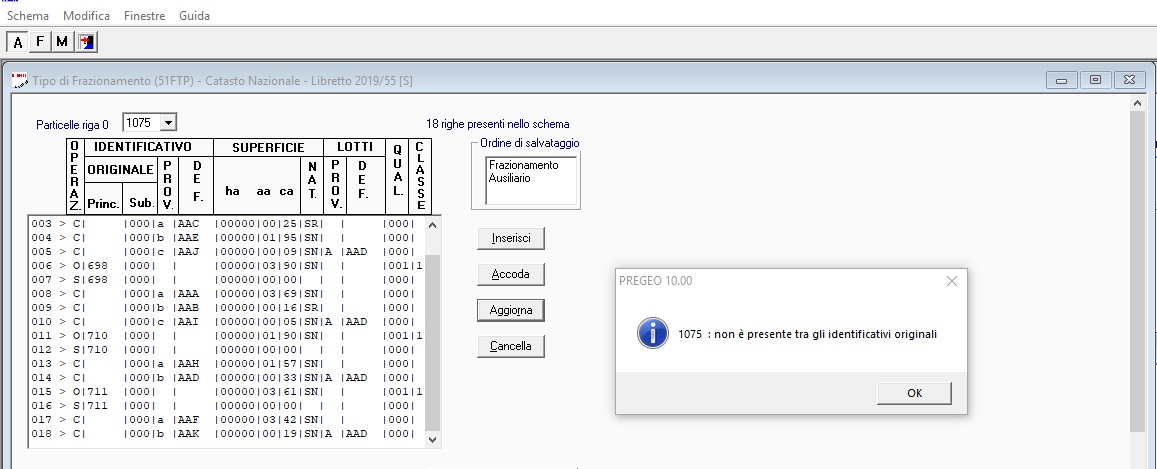Click the M toolbar button
This screenshot has height=469, width=1157.
tap(62, 41)
